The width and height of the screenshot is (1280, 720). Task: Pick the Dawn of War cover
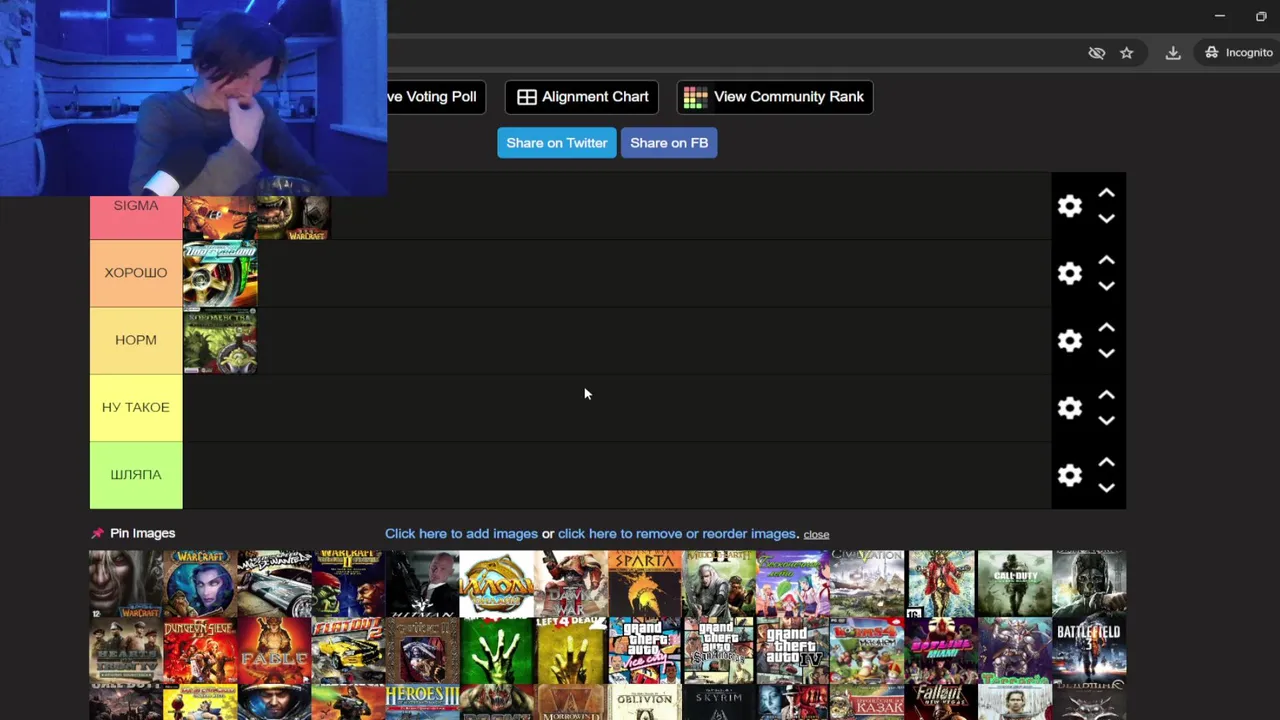pos(571,583)
